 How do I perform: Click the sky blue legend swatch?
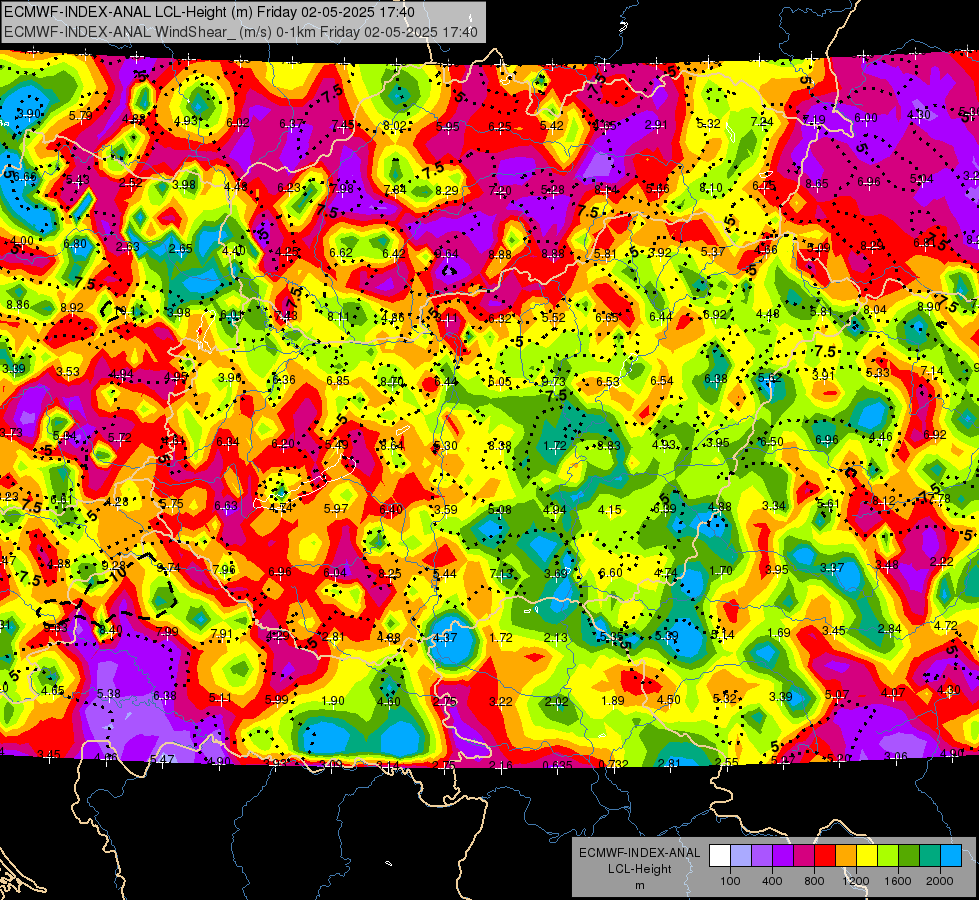coord(951,856)
